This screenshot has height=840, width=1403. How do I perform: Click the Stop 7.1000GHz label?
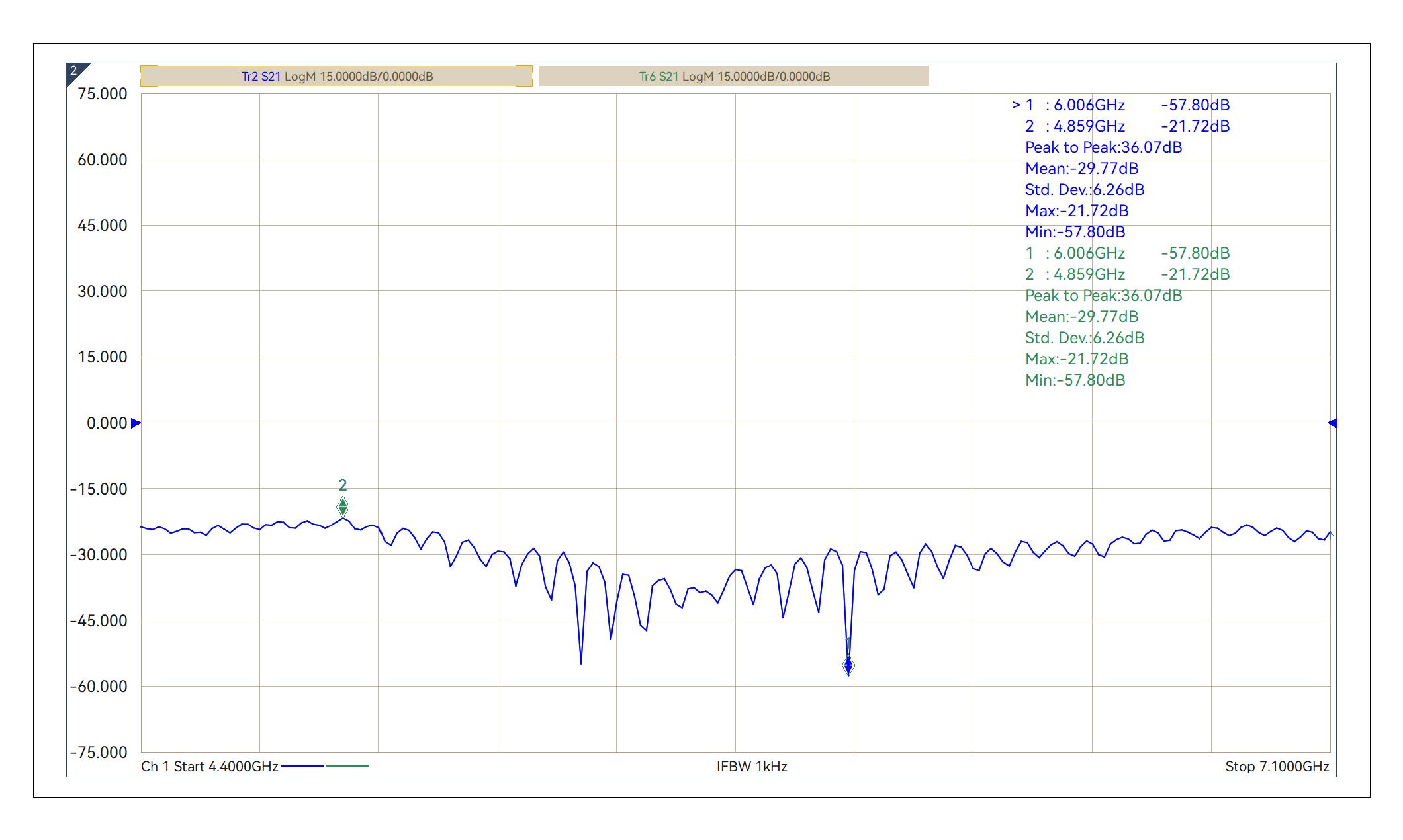[x=1277, y=766]
